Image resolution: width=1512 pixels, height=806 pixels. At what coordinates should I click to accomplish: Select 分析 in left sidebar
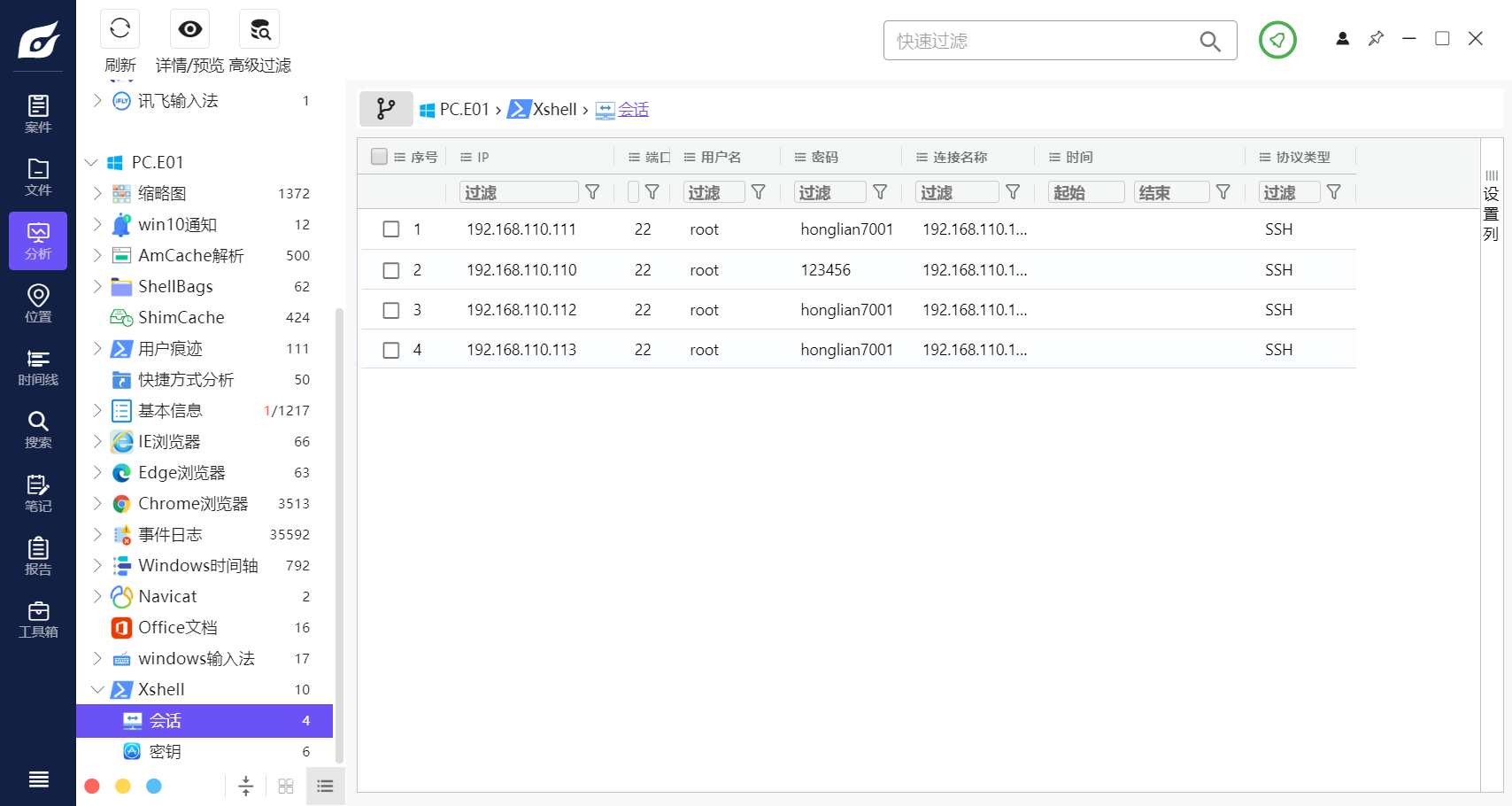click(38, 241)
